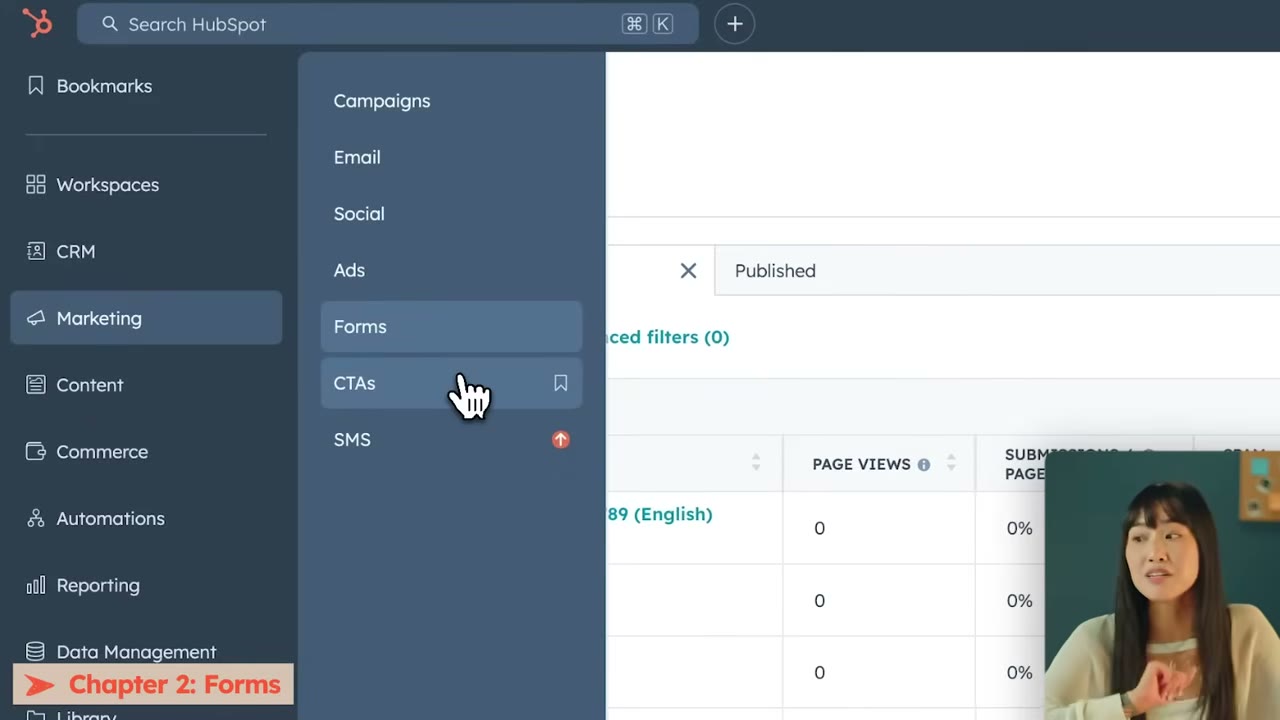Click the info icon next to Page Views

[924, 464]
